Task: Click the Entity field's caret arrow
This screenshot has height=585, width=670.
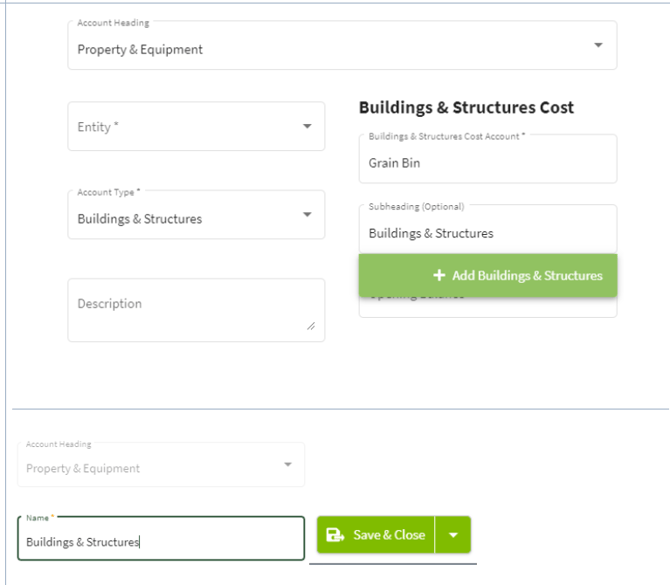Action: (x=307, y=127)
